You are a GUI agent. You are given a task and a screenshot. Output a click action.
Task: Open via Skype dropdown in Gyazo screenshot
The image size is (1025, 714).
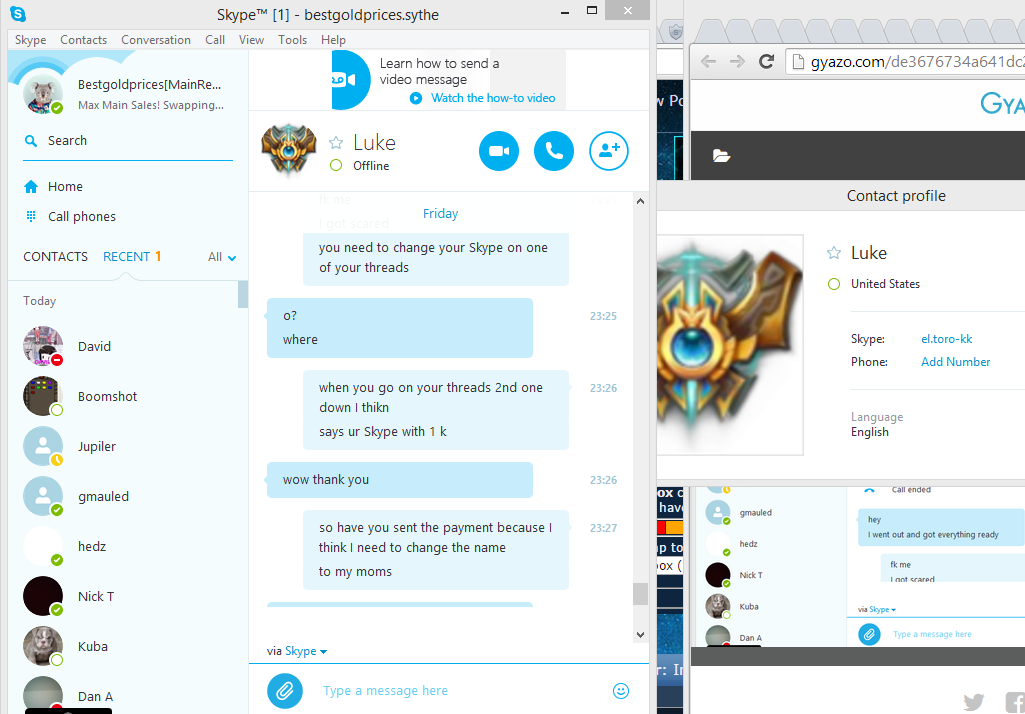click(882, 609)
